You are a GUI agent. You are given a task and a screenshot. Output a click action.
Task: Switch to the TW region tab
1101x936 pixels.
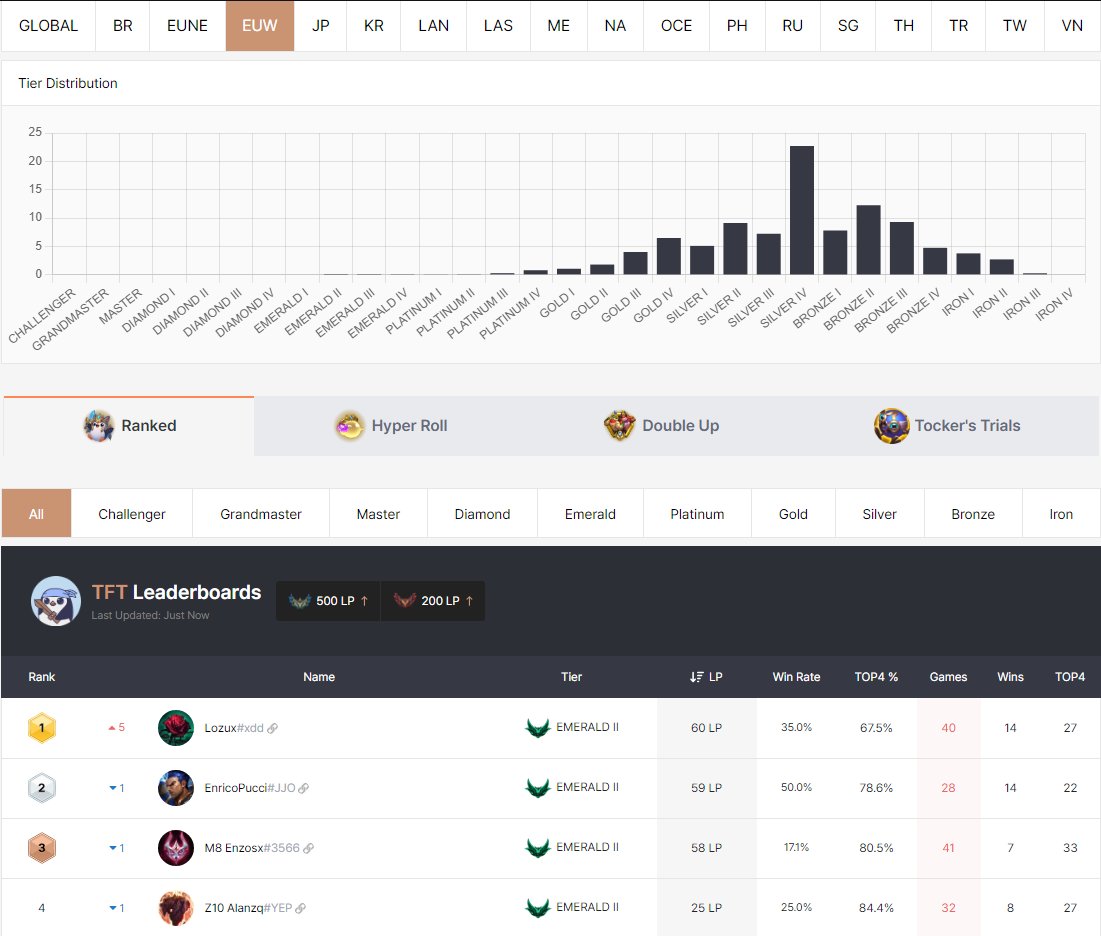[1015, 26]
